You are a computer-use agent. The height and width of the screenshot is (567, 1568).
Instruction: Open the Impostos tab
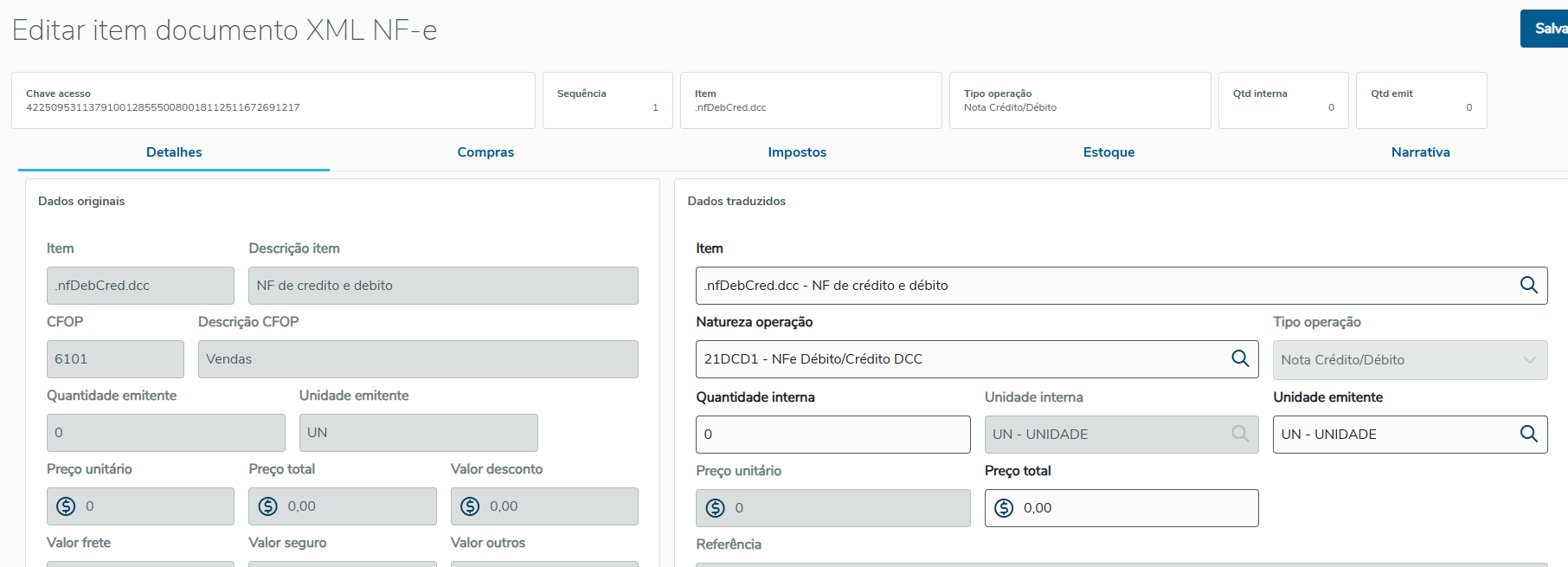pos(797,152)
